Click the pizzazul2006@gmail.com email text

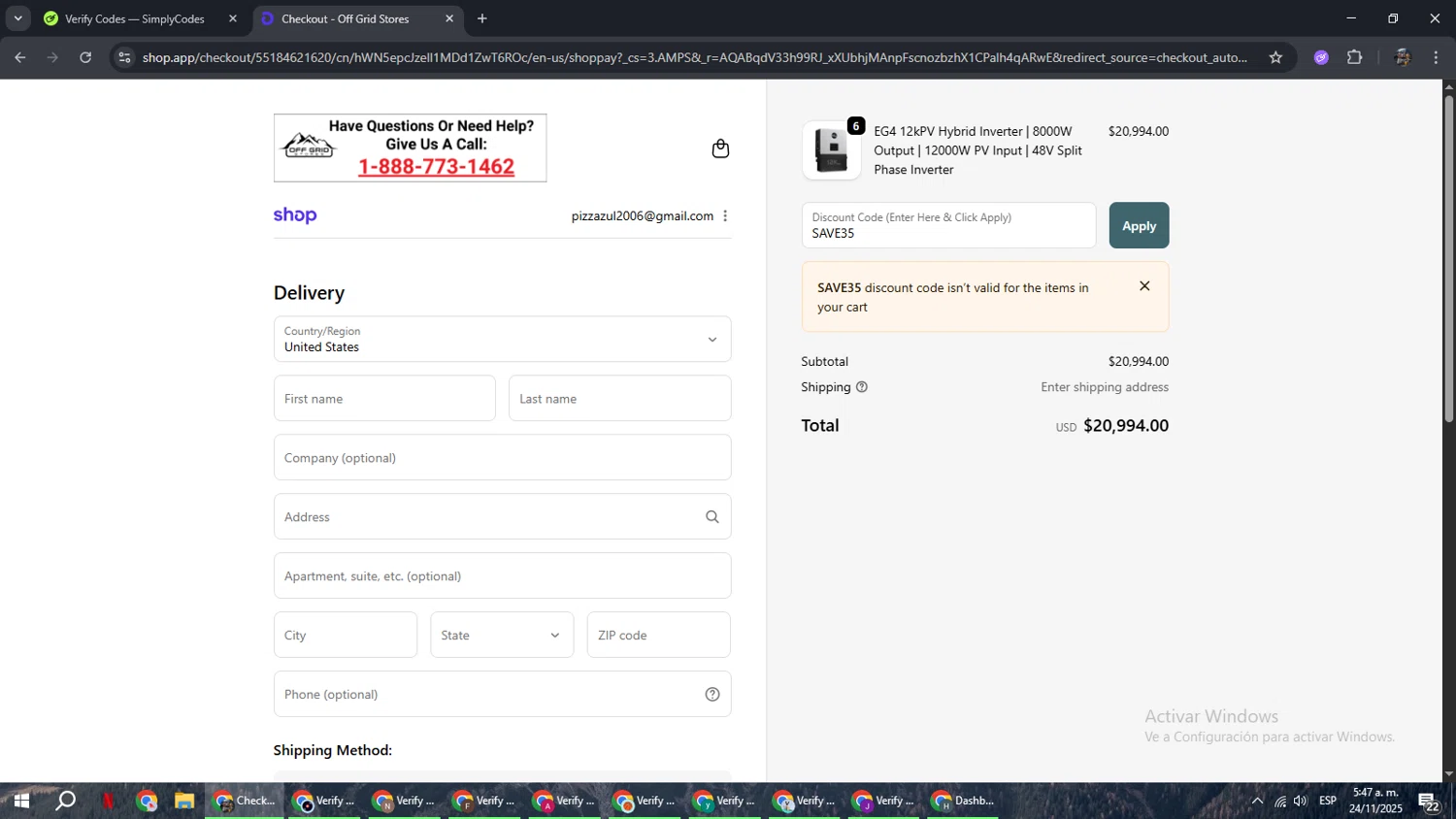pos(643,215)
